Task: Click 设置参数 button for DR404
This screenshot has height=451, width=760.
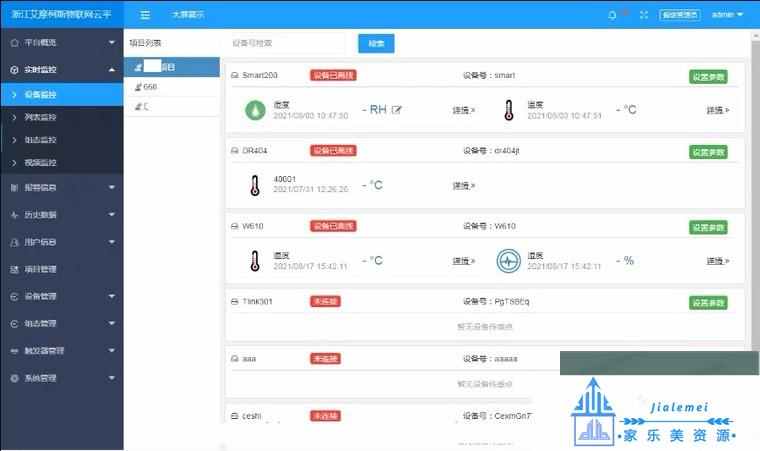Action: 708,152
